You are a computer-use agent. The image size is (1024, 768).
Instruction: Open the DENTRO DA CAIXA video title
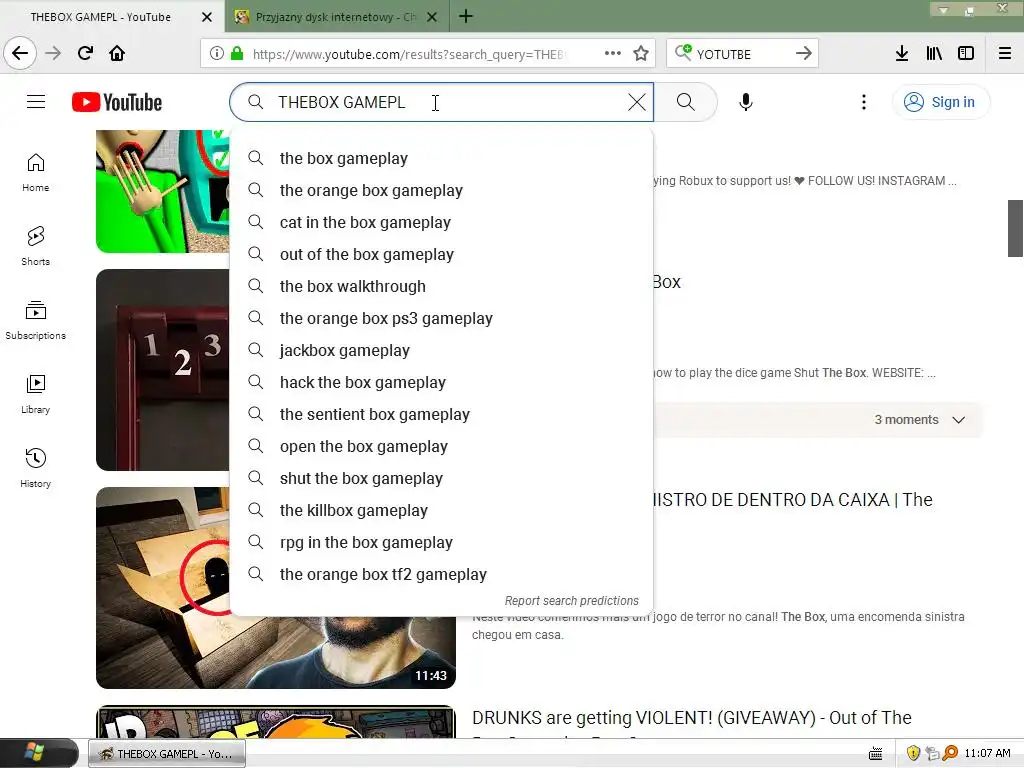pyautogui.click(x=793, y=500)
